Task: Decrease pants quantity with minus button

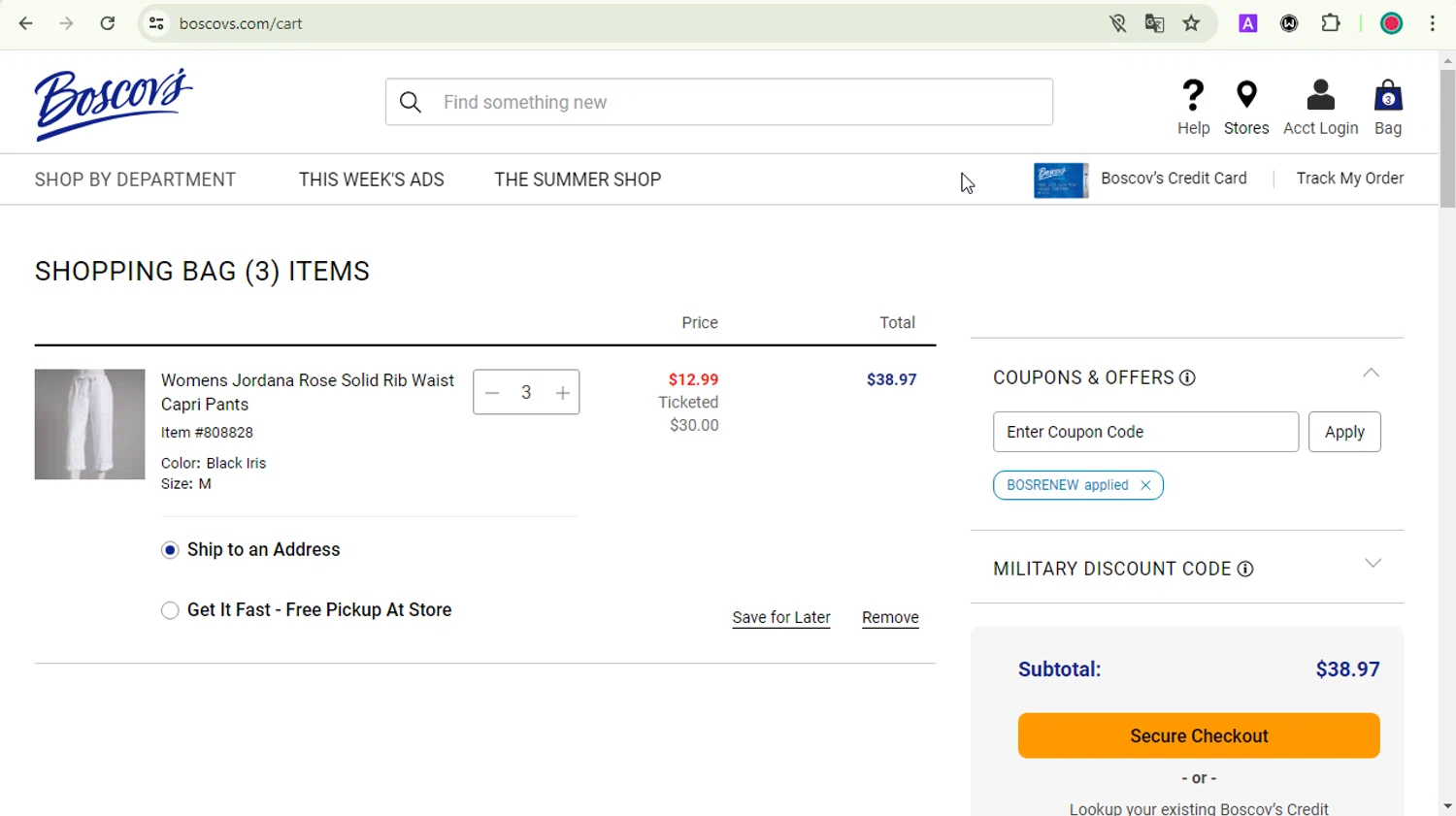Action: pos(492,393)
